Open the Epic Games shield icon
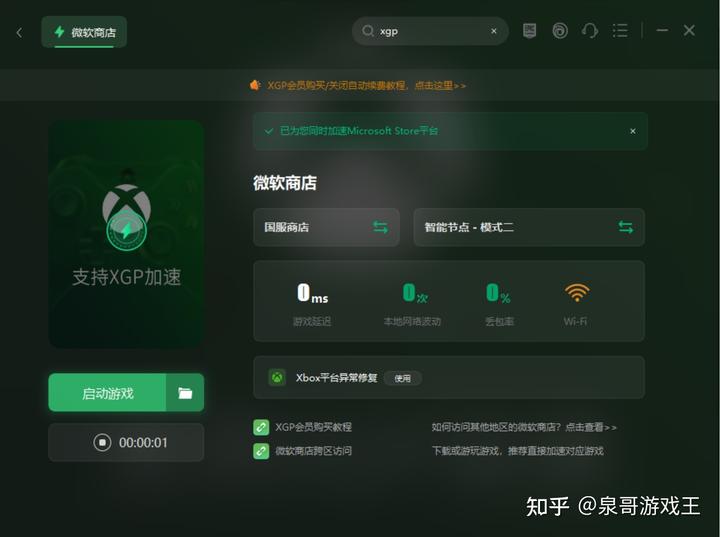720x537 pixels. [x=529, y=31]
